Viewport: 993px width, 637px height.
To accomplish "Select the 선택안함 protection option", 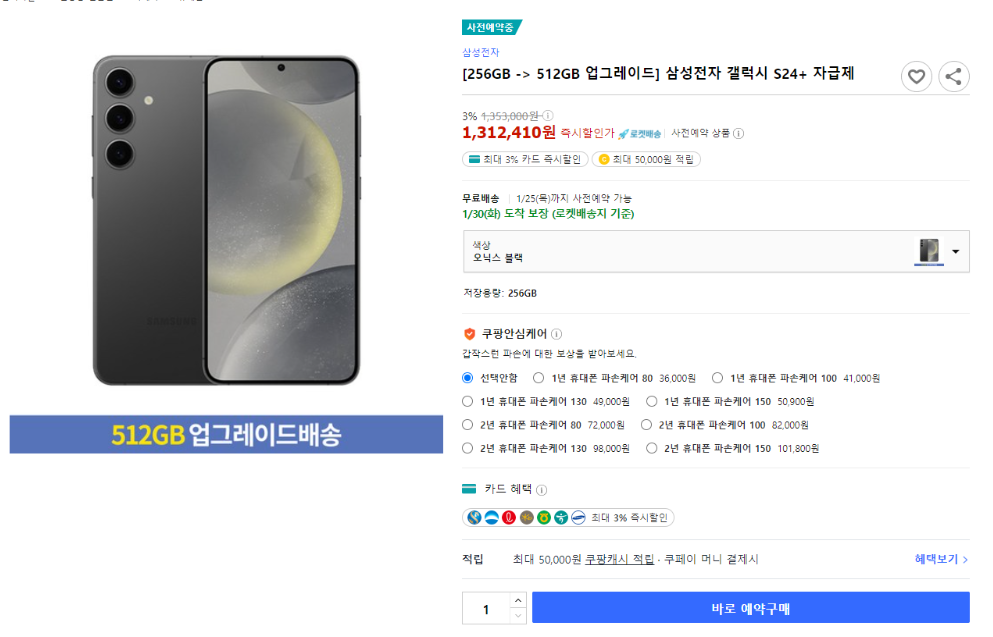I will pyautogui.click(x=467, y=377).
